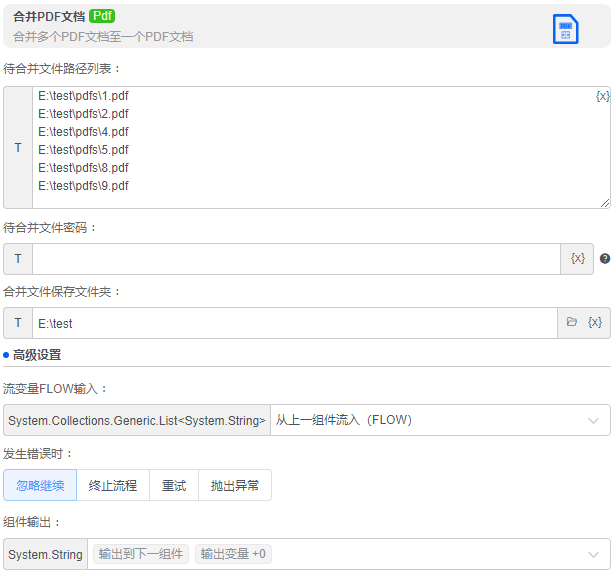
Task: Browse folder for merged file save location
Action: pyautogui.click(x=572, y=323)
